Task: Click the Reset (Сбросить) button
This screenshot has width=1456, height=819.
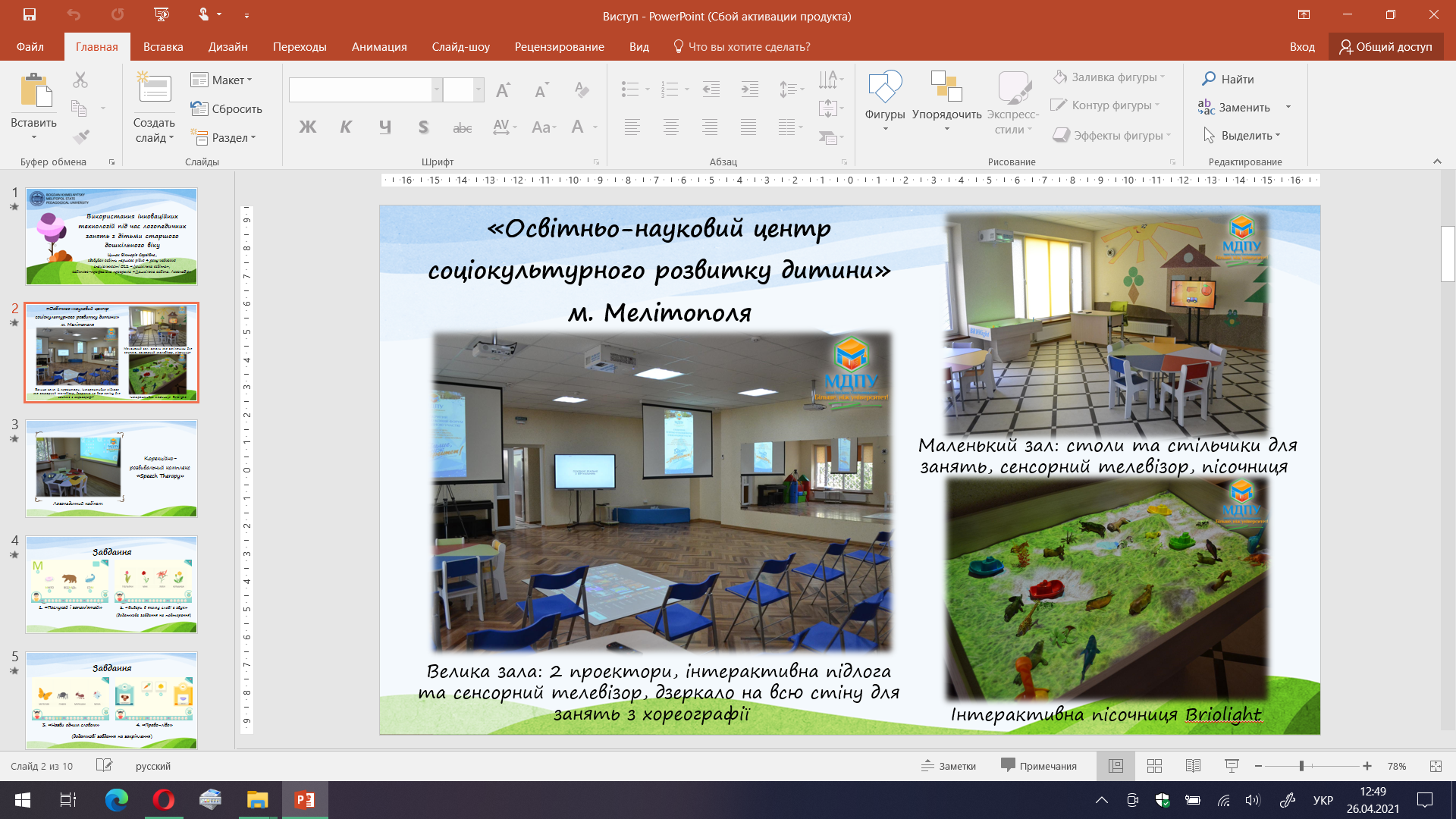Action: click(227, 108)
